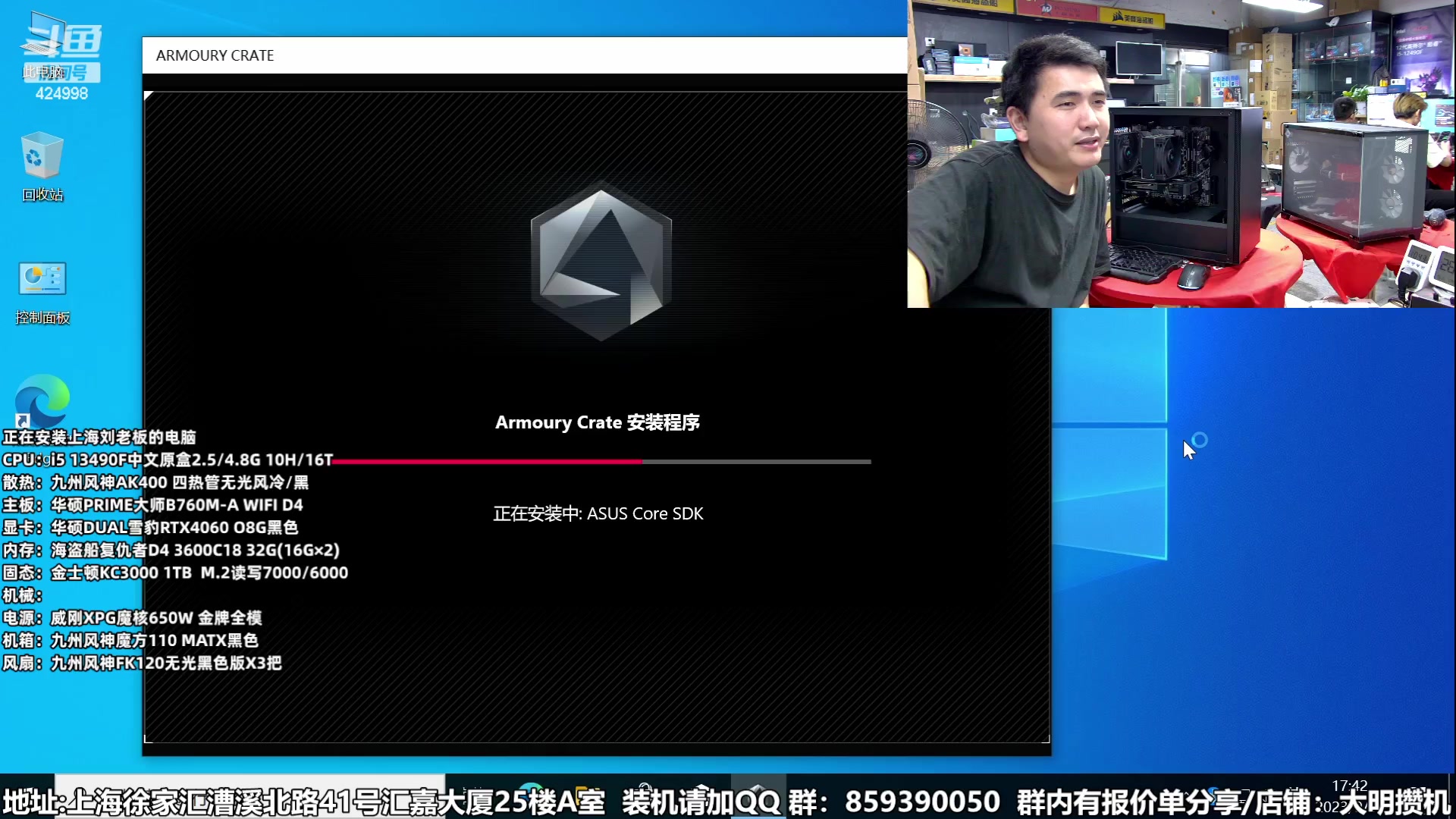Open File Explorer from the taskbar
Viewport: 1456px width, 819px height.
pyautogui.click(x=584, y=792)
